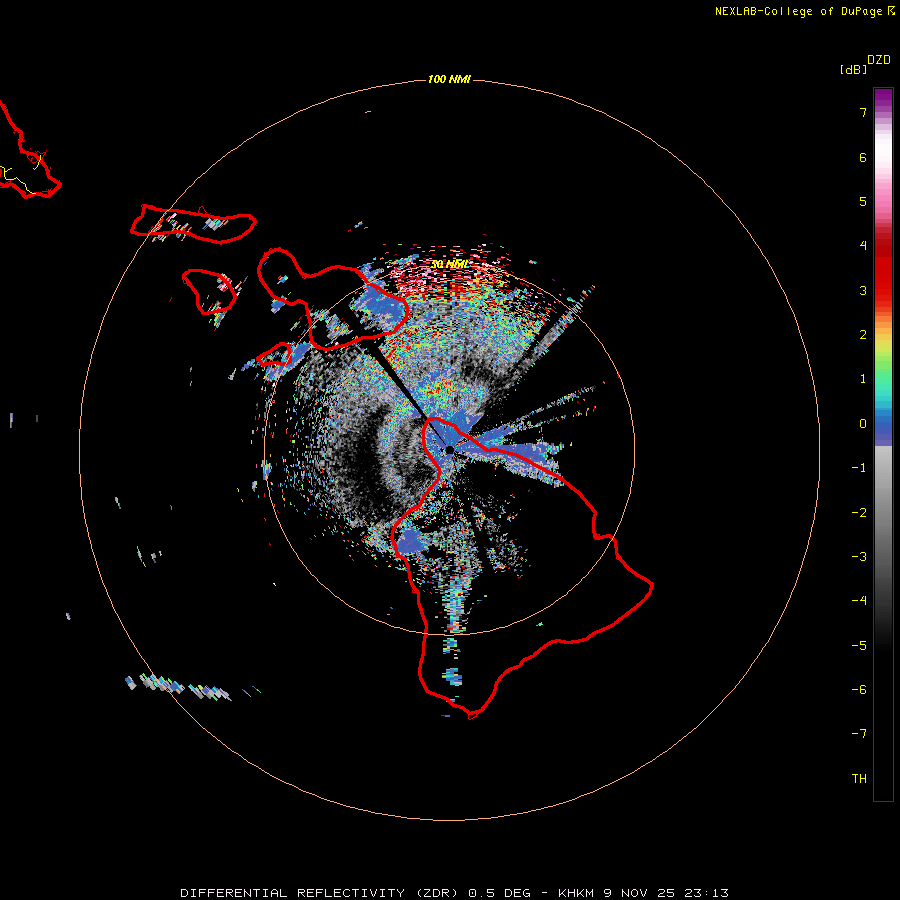This screenshot has height=900, width=900.
Task: Click the NEXLAB-College of DuPage credit text
Action: pos(798,11)
